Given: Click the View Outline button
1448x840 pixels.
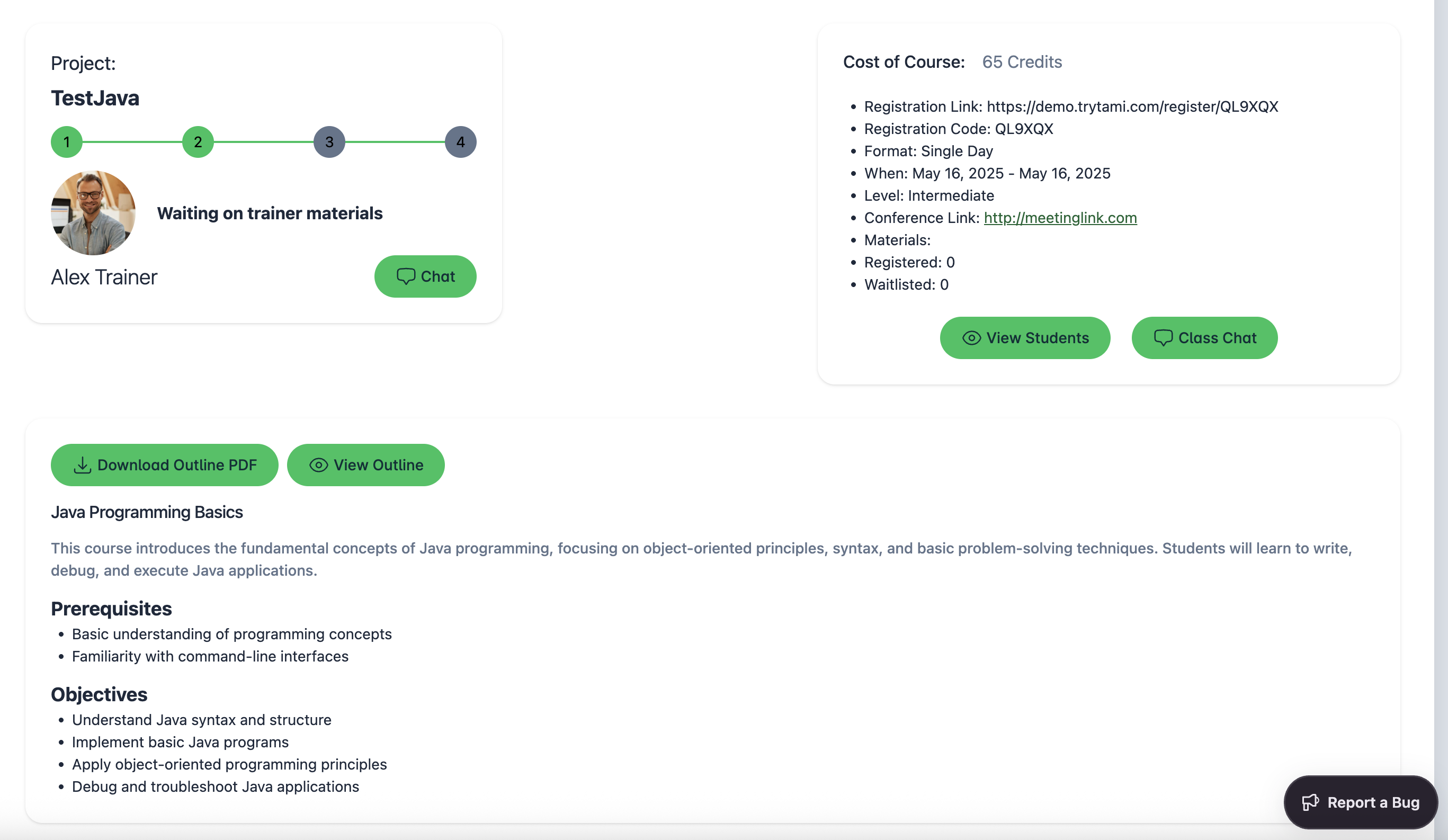Looking at the screenshot, I should [365, 465].
